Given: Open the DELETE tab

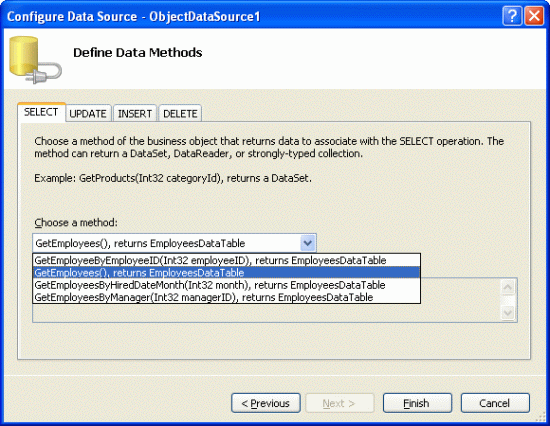Looking at the screenshot, I should point(180,113).
